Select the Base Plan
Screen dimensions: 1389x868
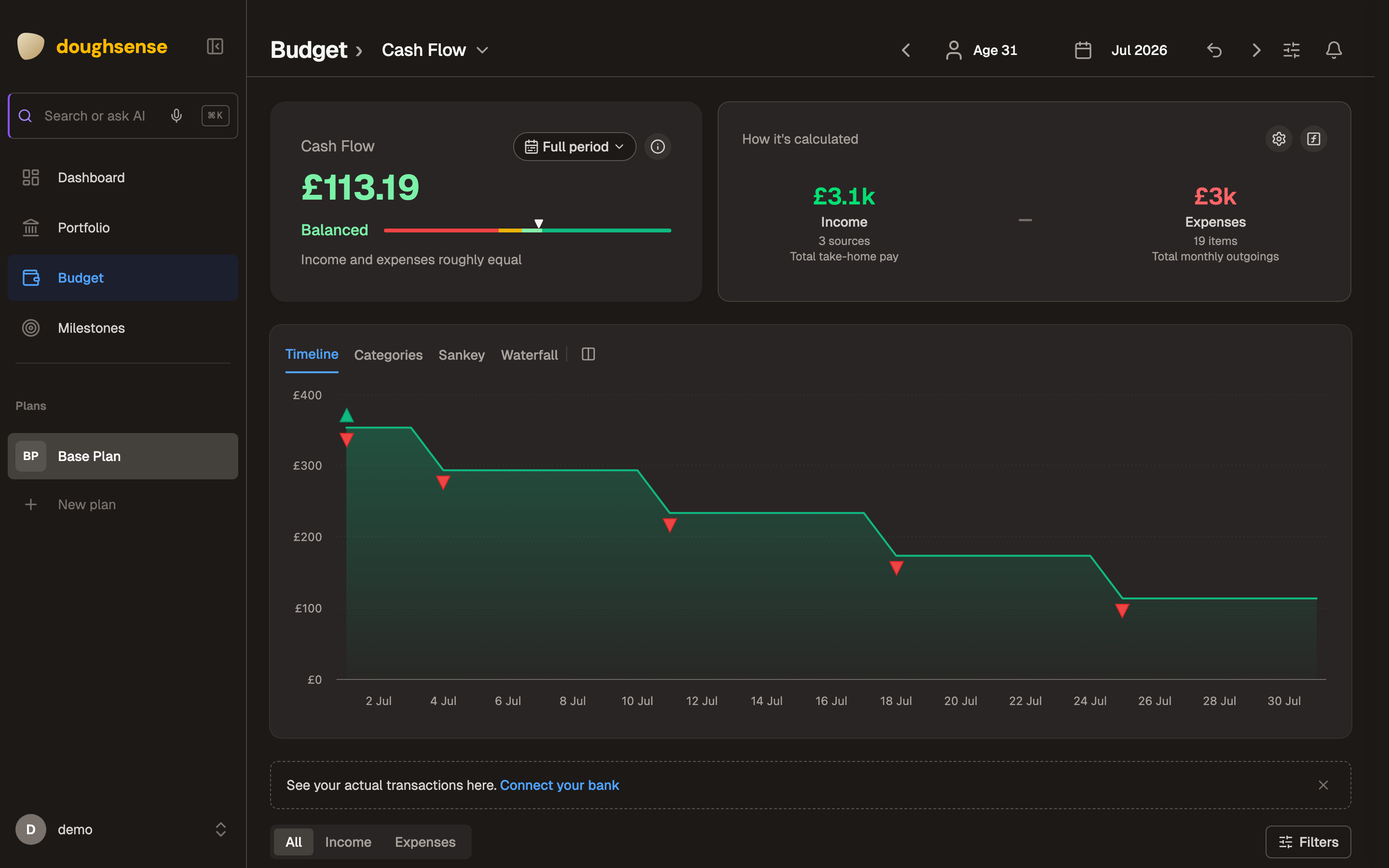click(123, 456)
